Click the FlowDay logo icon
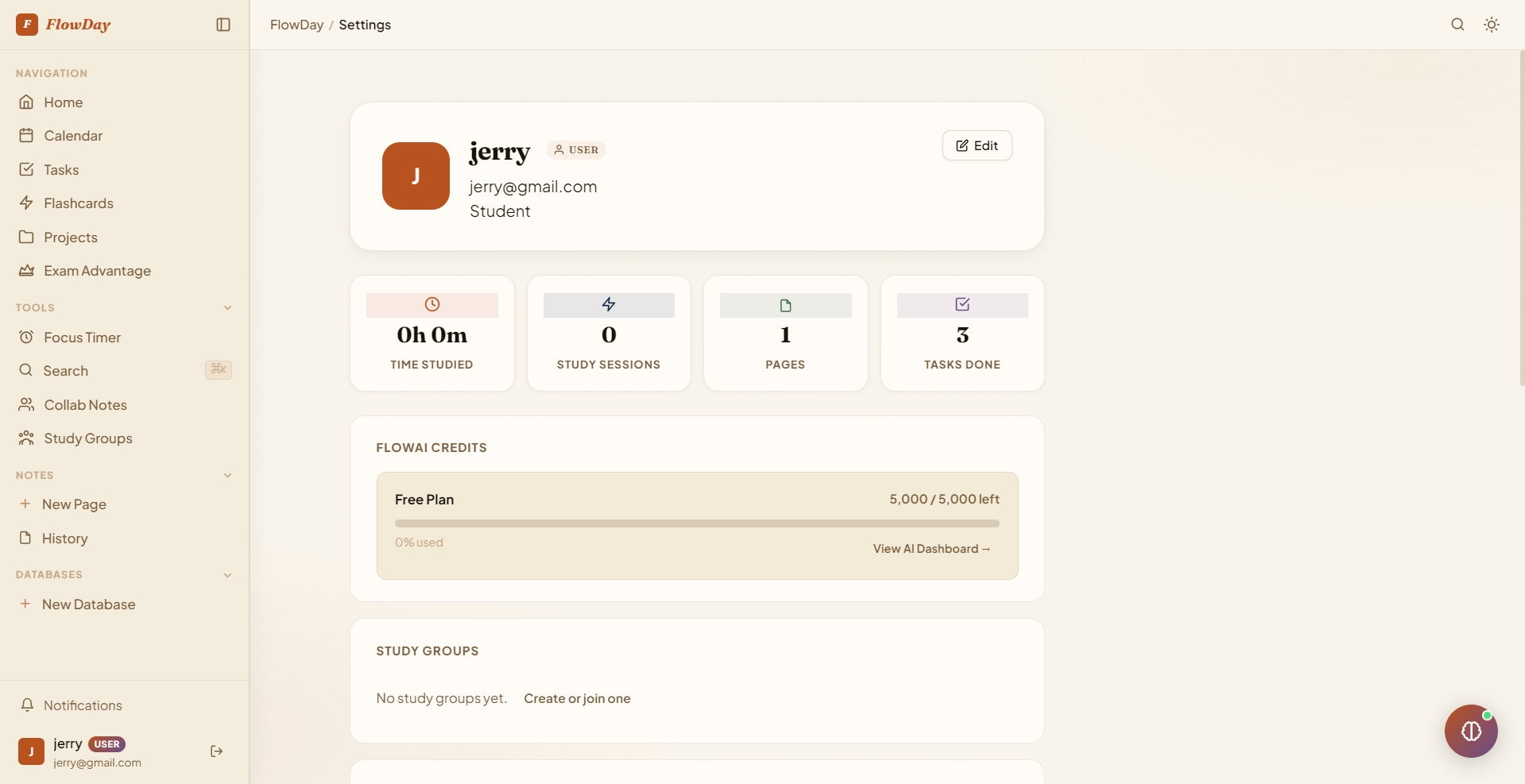1525x784 pixels. click(x=26, y=24)
